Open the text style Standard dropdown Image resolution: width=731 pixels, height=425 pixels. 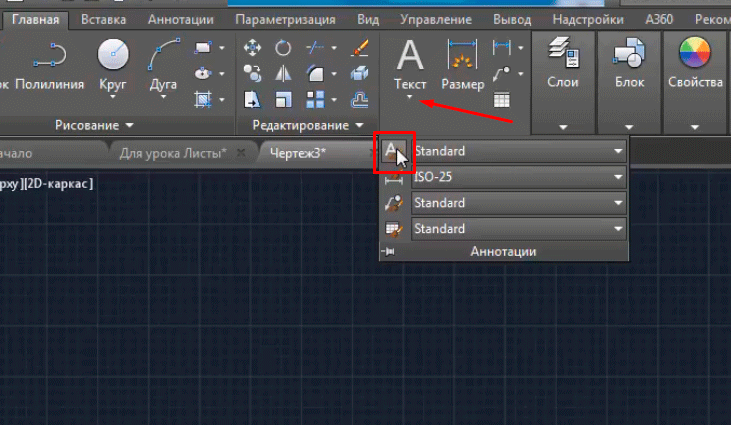pos(519,152)
